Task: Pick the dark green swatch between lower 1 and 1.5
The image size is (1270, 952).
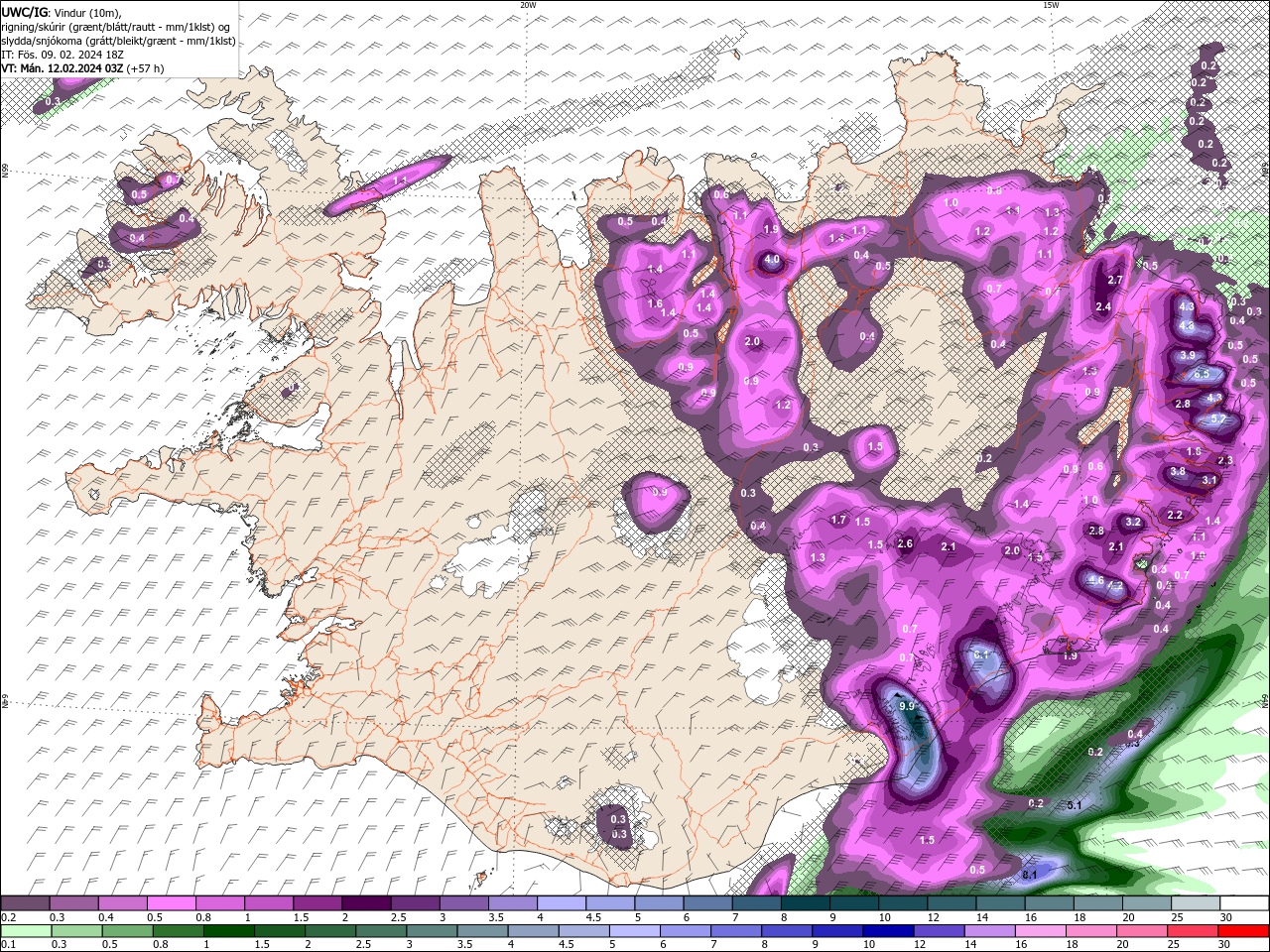Action: click(229, 930)
